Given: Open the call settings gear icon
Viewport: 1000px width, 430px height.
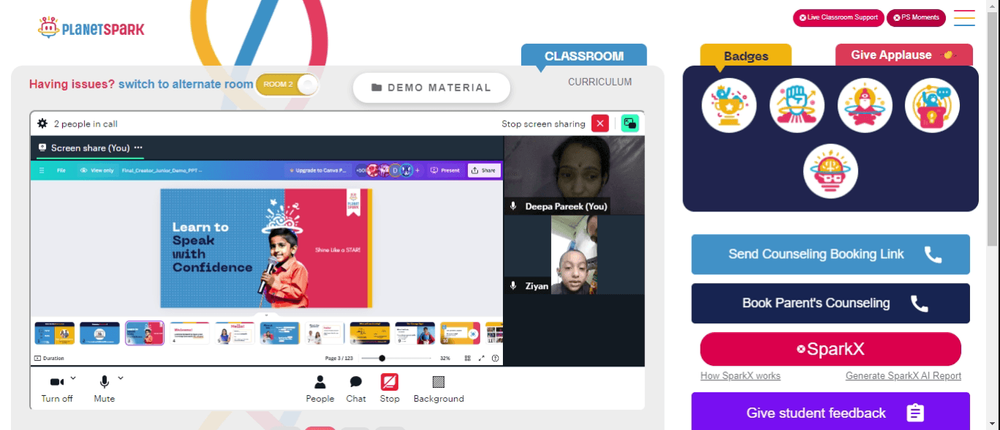Looking at the screenshot, I should (x=42, y=124).
